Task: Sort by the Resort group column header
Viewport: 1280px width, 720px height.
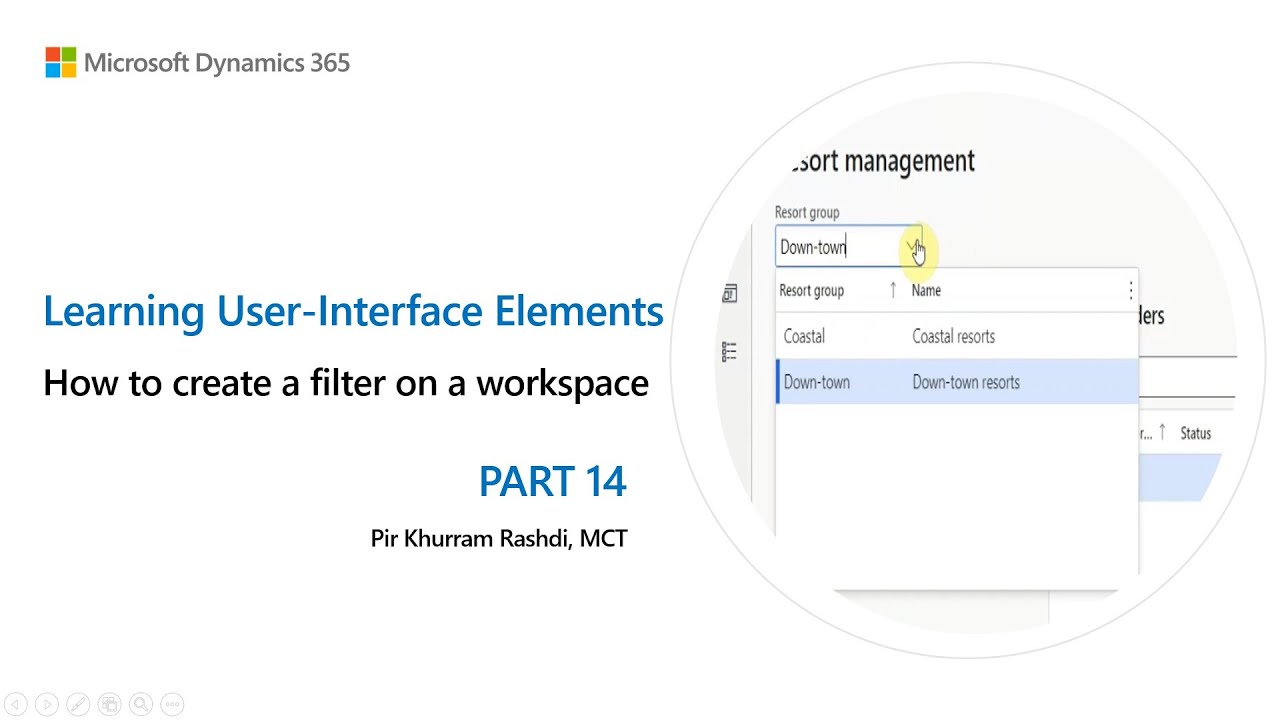Action: (811, 291)
